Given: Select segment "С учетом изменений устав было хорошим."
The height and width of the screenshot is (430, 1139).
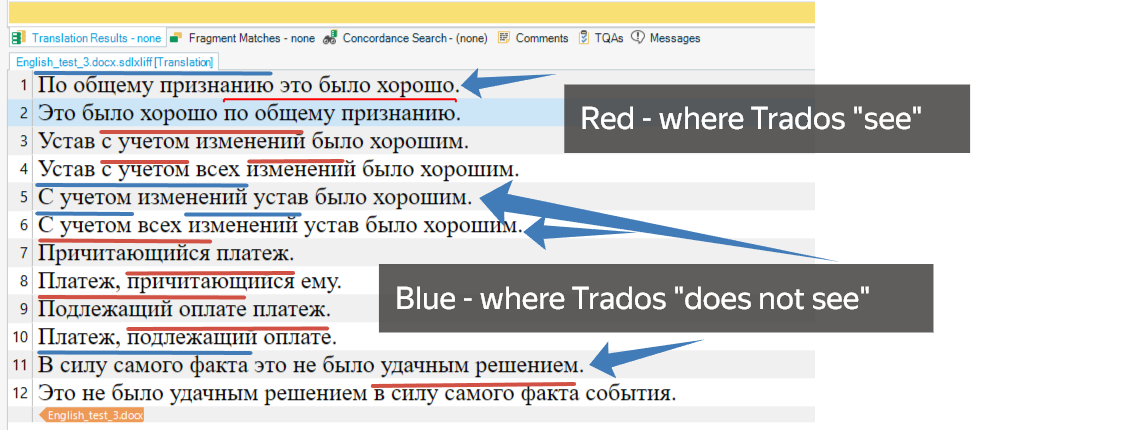Looking at the screenshot, I should (x=255, y=196).
